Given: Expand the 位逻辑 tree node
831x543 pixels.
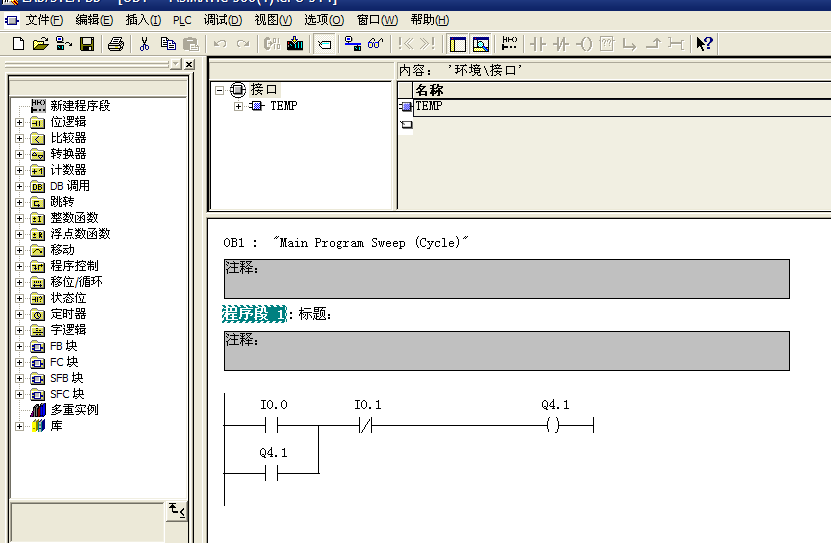Looking at the screenshot, I should pos(19,122).
